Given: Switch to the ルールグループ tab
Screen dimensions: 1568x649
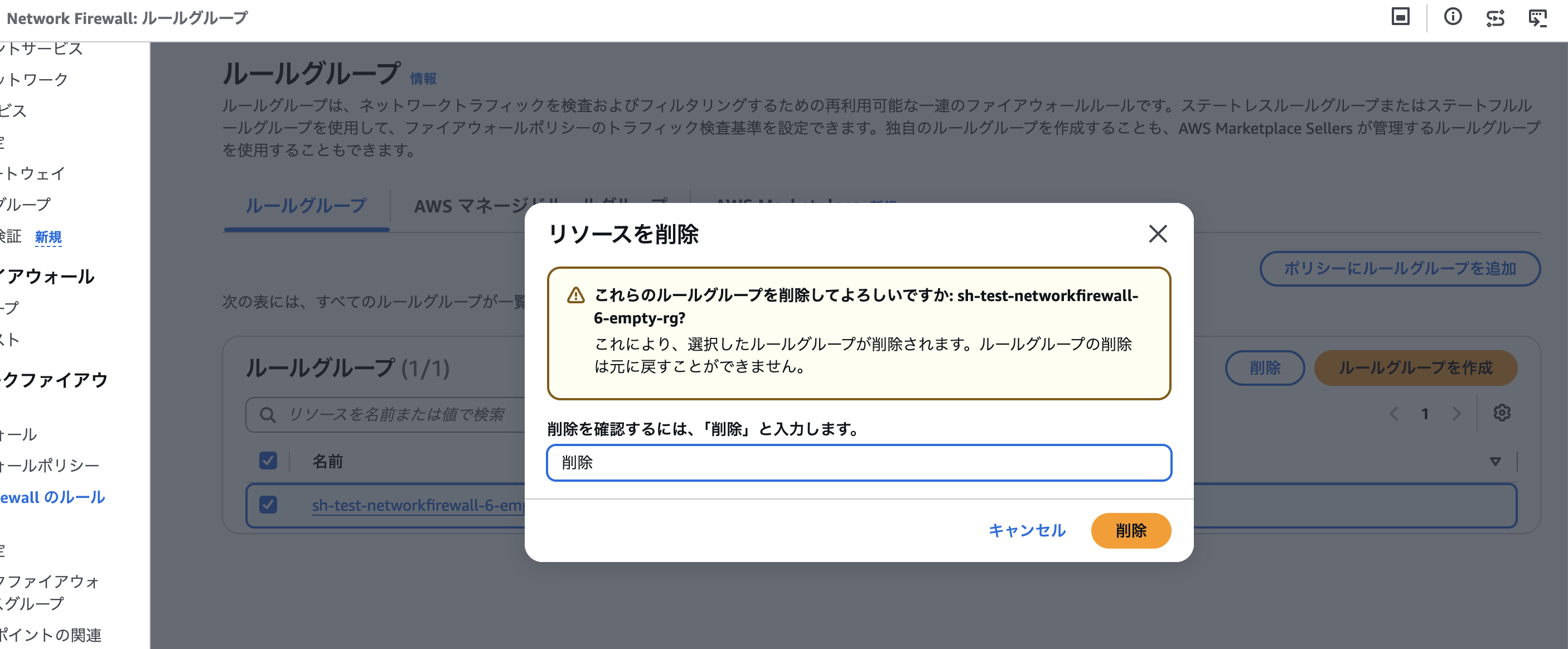Looking at the screenshot, I should (x=306, y=206).
